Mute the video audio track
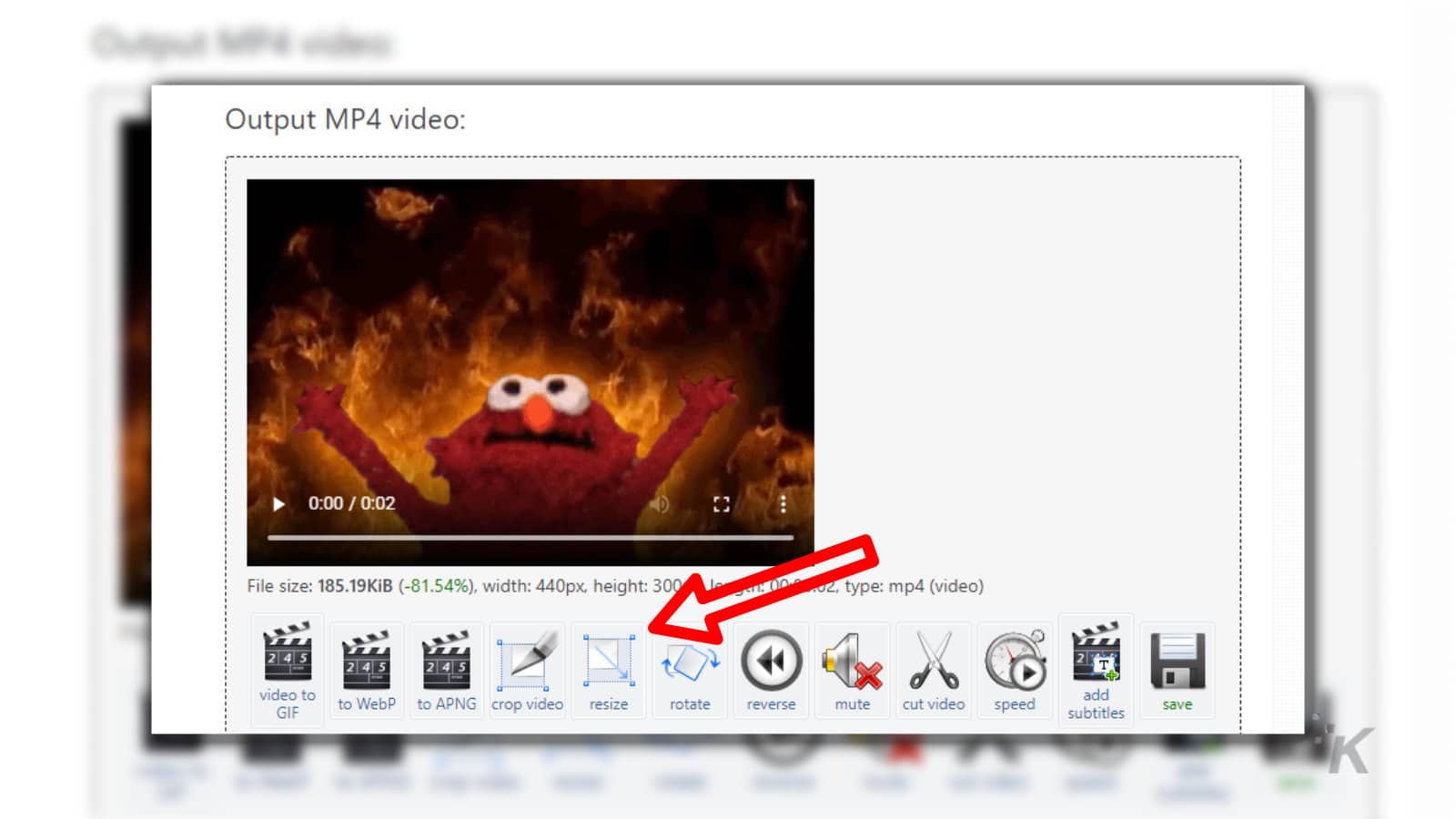1456x819 pixels. 853,671
